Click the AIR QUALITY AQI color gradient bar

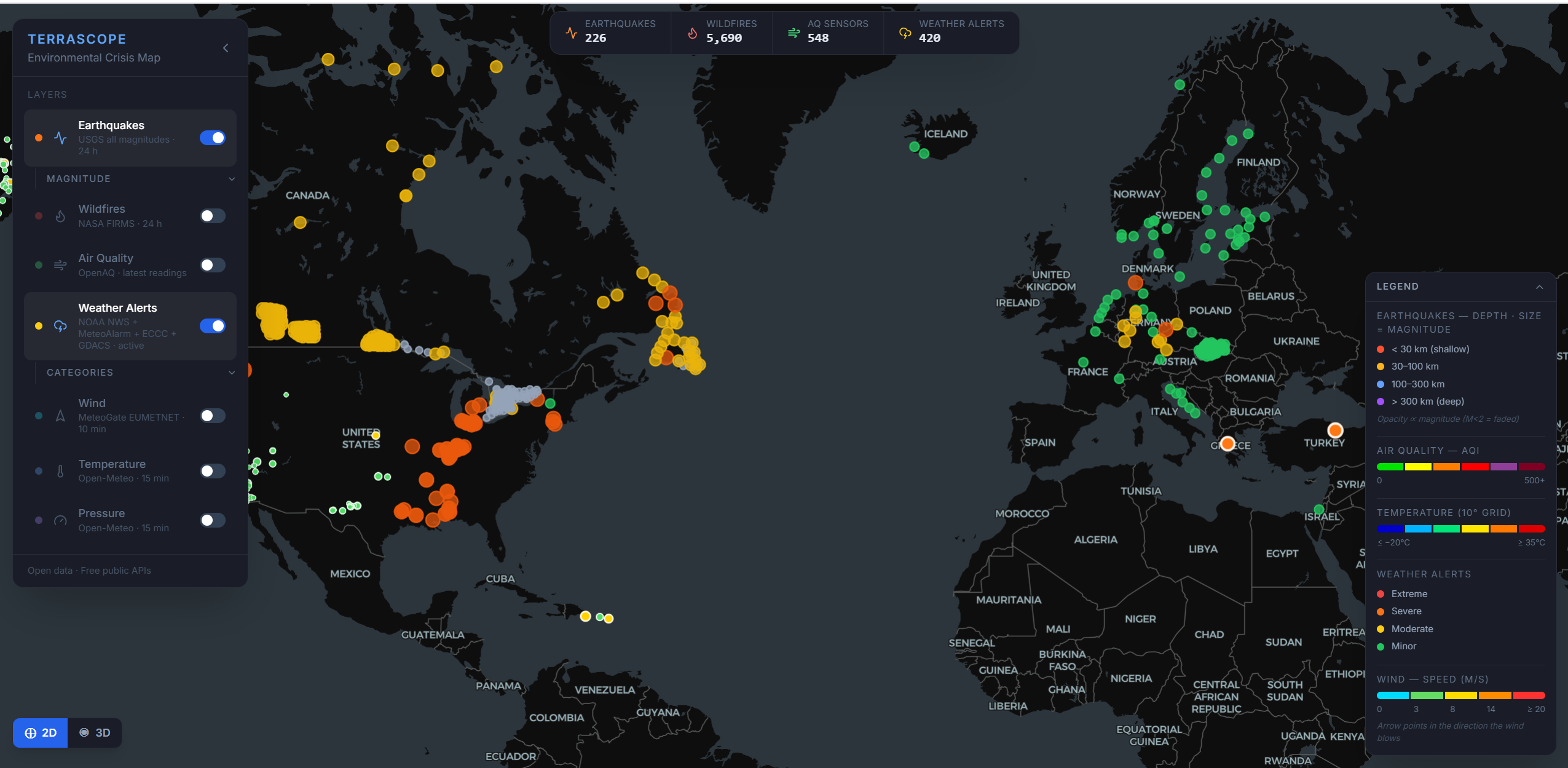click(x=1461, y=467)
